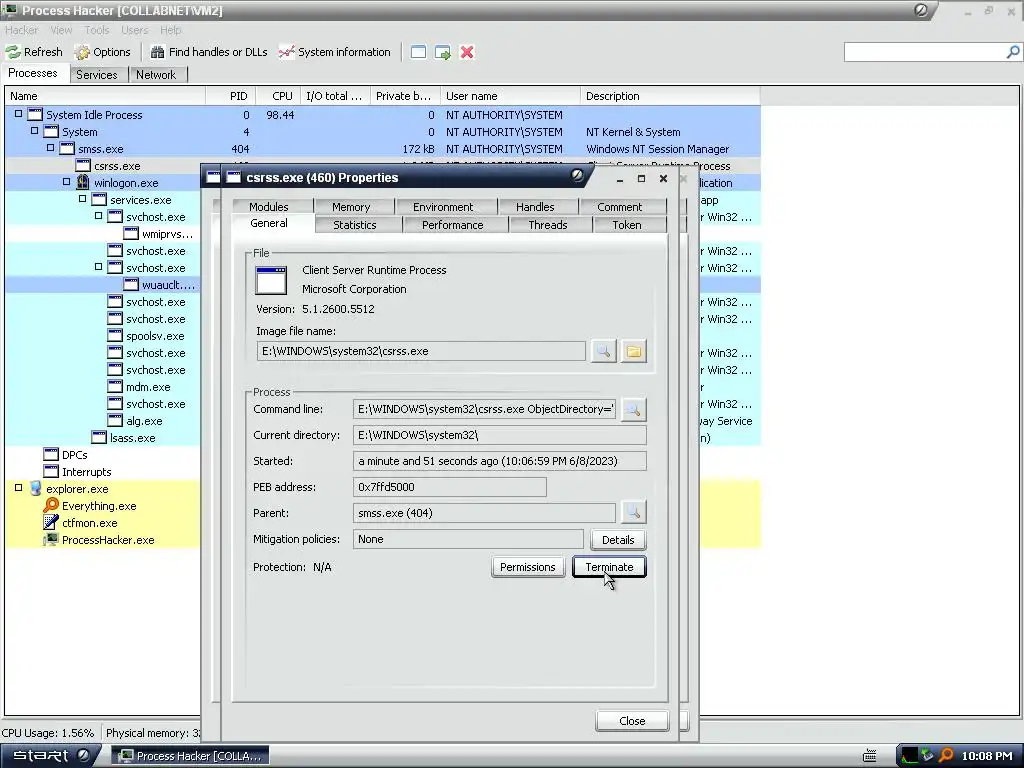This screenshot has width=1024, height=768.
Task: Open the View menu
Action: [x=61, y=30]
